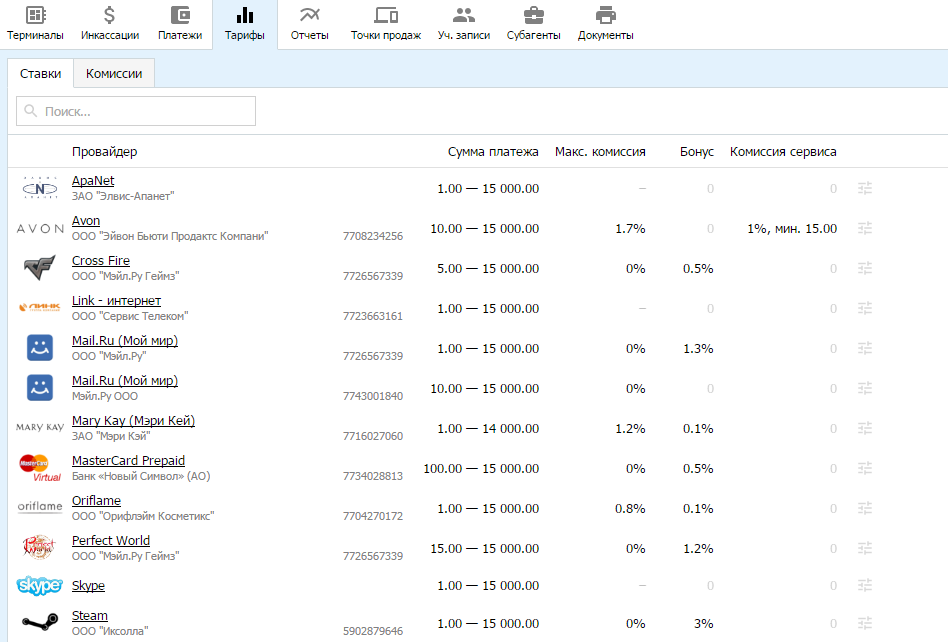The width and height of the screenshot is (948, 642).
Task: Open the Steam provider link
Action: (89, 615)
